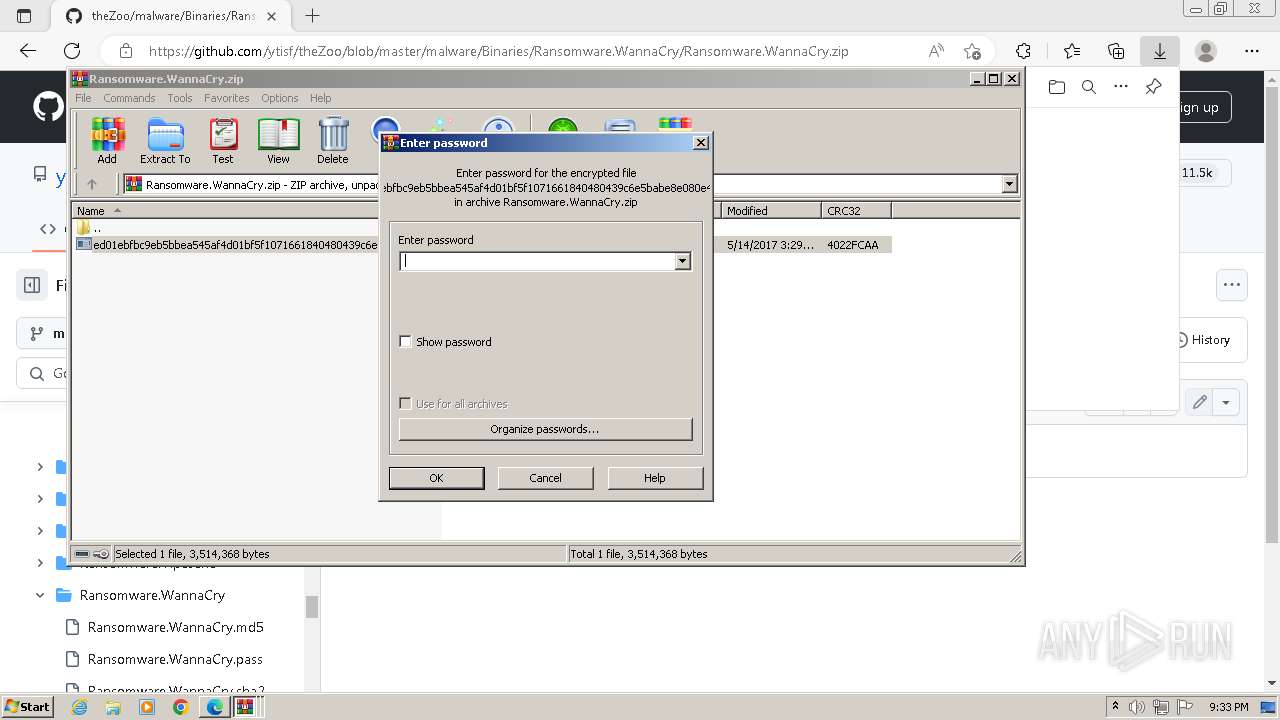The image size is (1280, 720).
Task: Click the Edge refresh page icon
Action: click(x=72, y=51)
